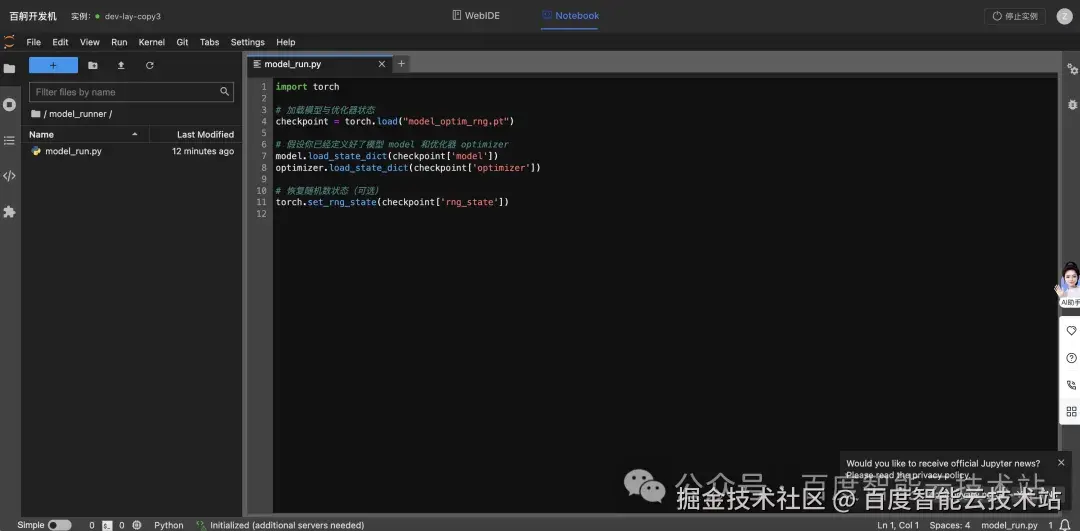
Task: Switch to the WebIDE tab
Action: click(476, 15)
